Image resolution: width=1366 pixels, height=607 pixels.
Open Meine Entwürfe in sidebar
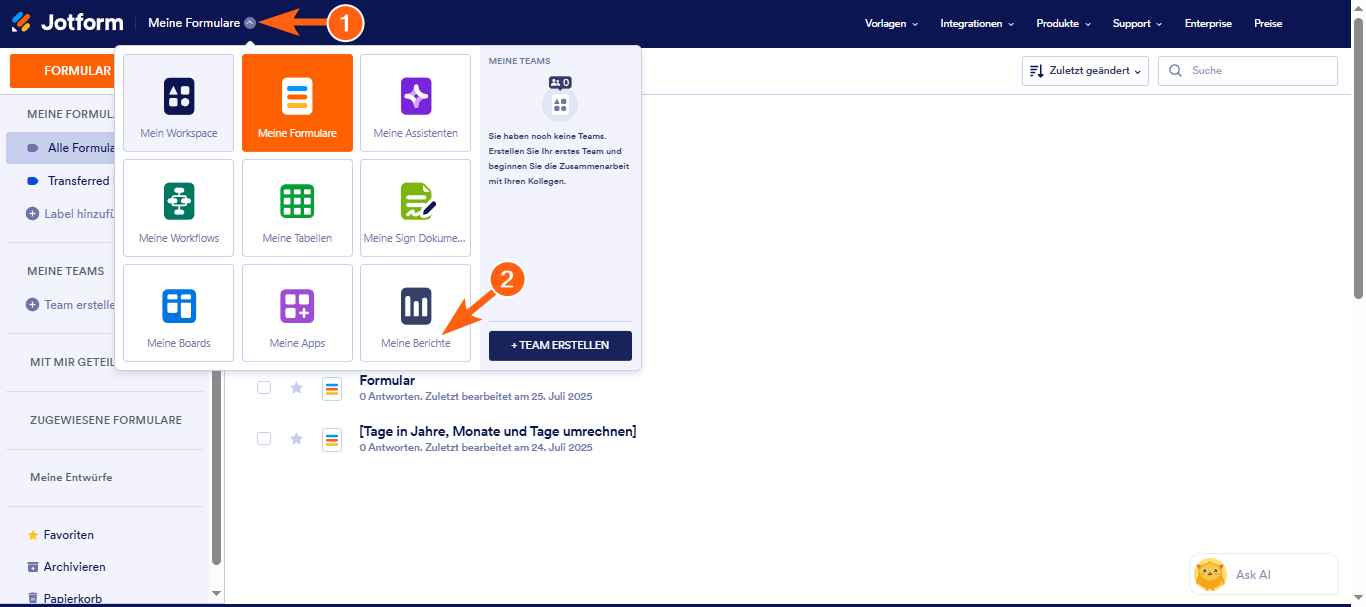[x=71, y=477]
